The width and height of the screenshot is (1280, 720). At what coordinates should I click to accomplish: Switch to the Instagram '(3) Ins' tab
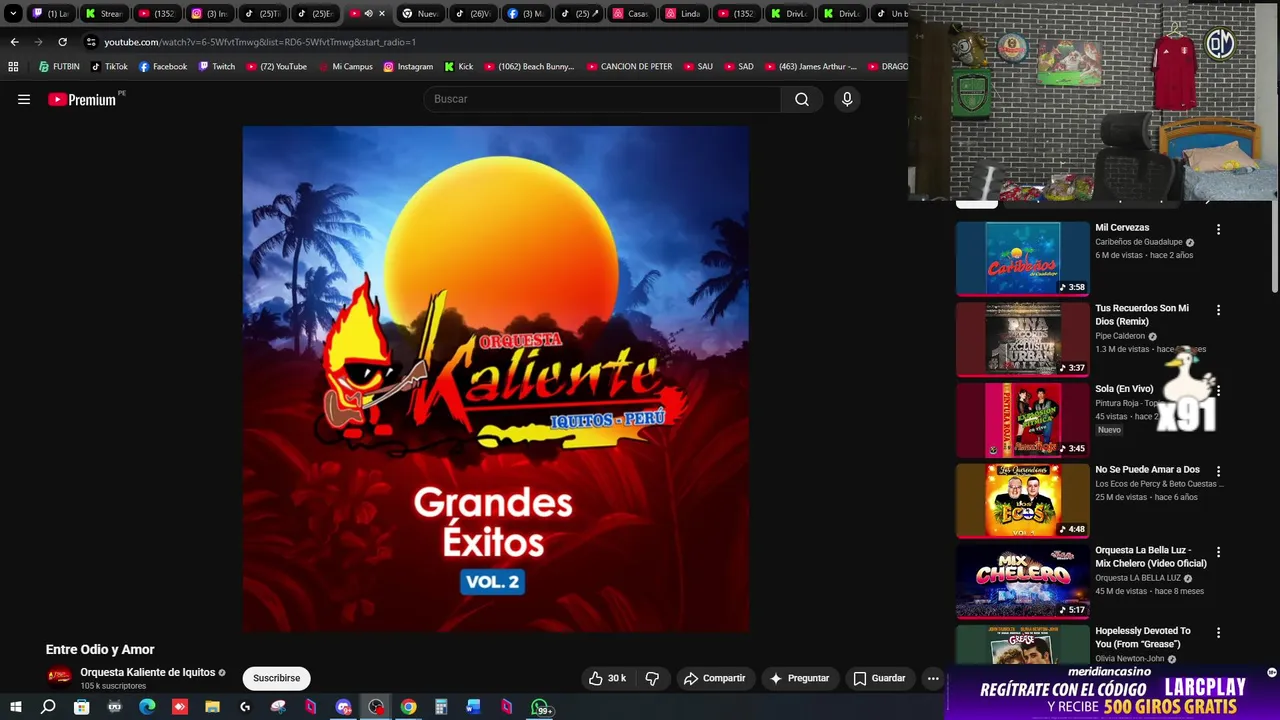pyautogui.click(x=210, y=14)
